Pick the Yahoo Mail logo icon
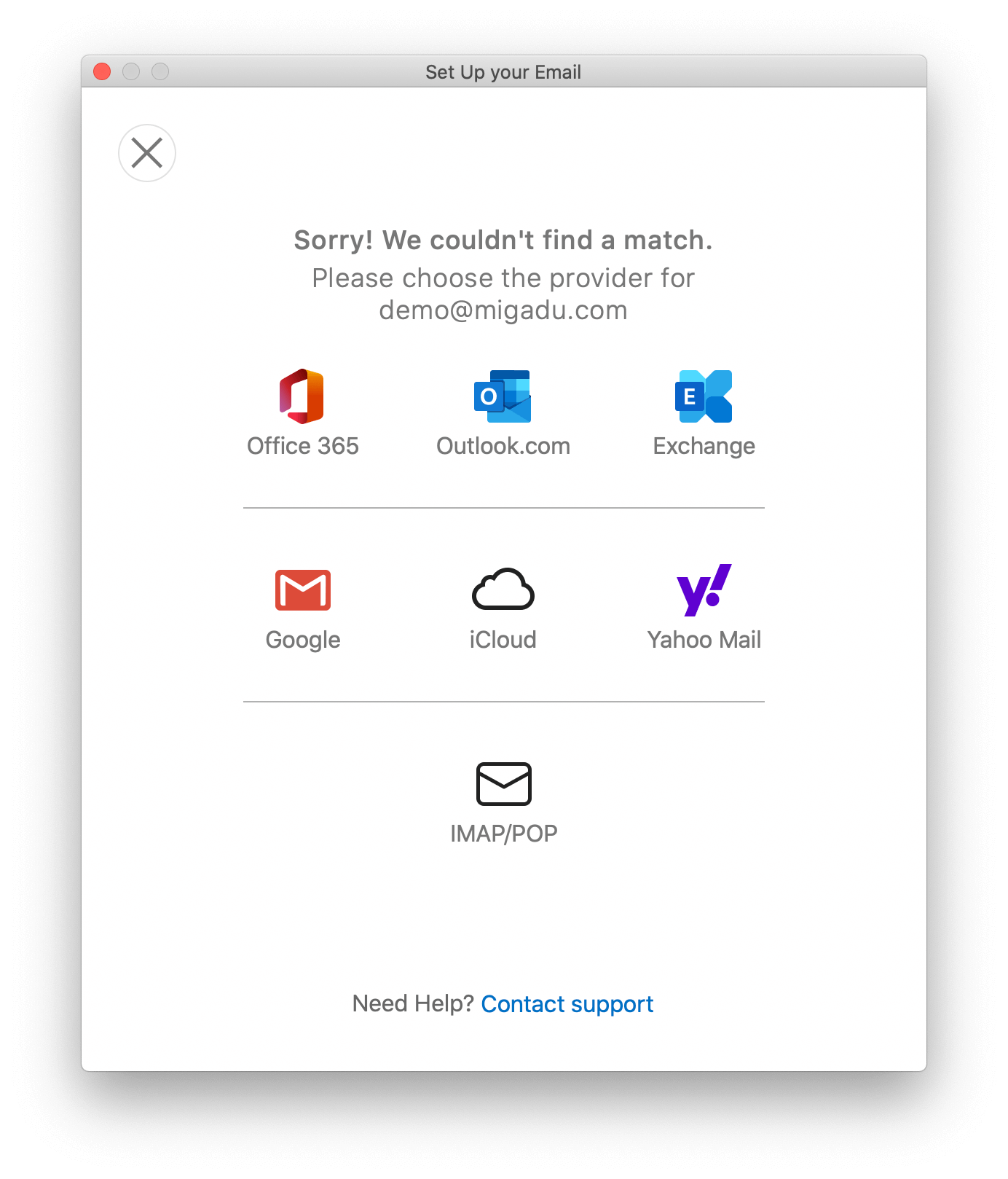1008x1179 pixels. [x=704, y=589]
